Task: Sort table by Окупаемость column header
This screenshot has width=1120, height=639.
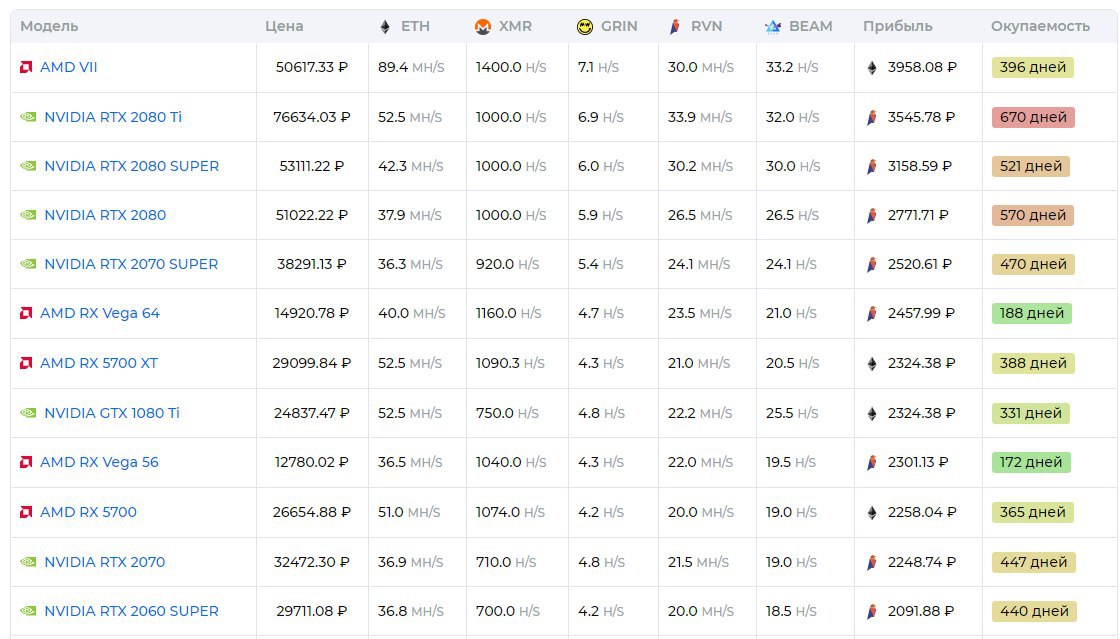Action: click(1040, 26)
